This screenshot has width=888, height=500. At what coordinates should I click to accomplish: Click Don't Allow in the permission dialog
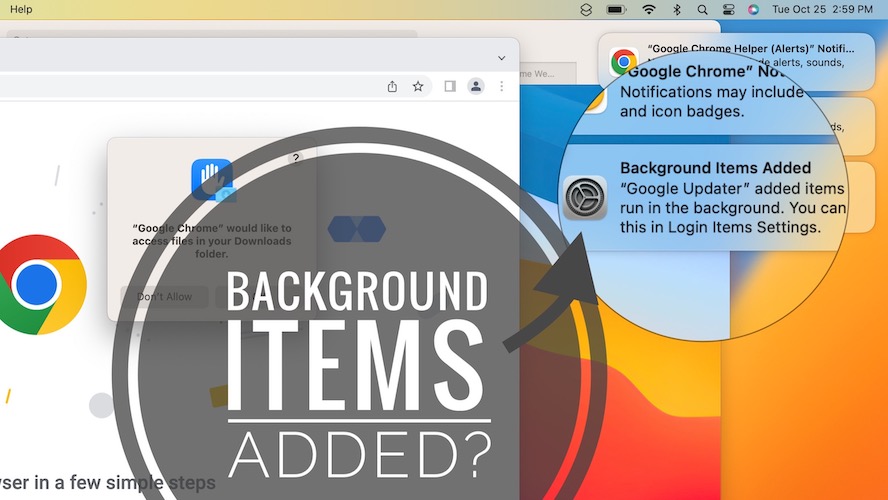(x=164, y=297)
